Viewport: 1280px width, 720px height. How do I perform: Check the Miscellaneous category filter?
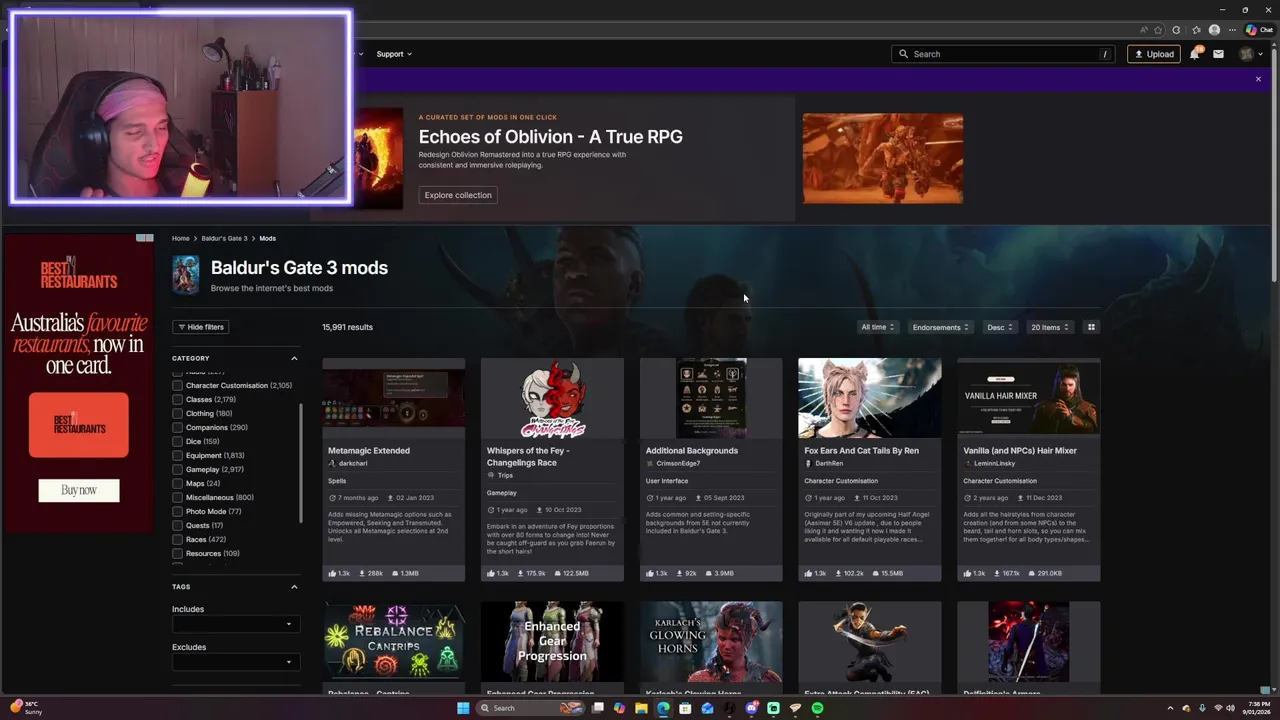[177, 497]
